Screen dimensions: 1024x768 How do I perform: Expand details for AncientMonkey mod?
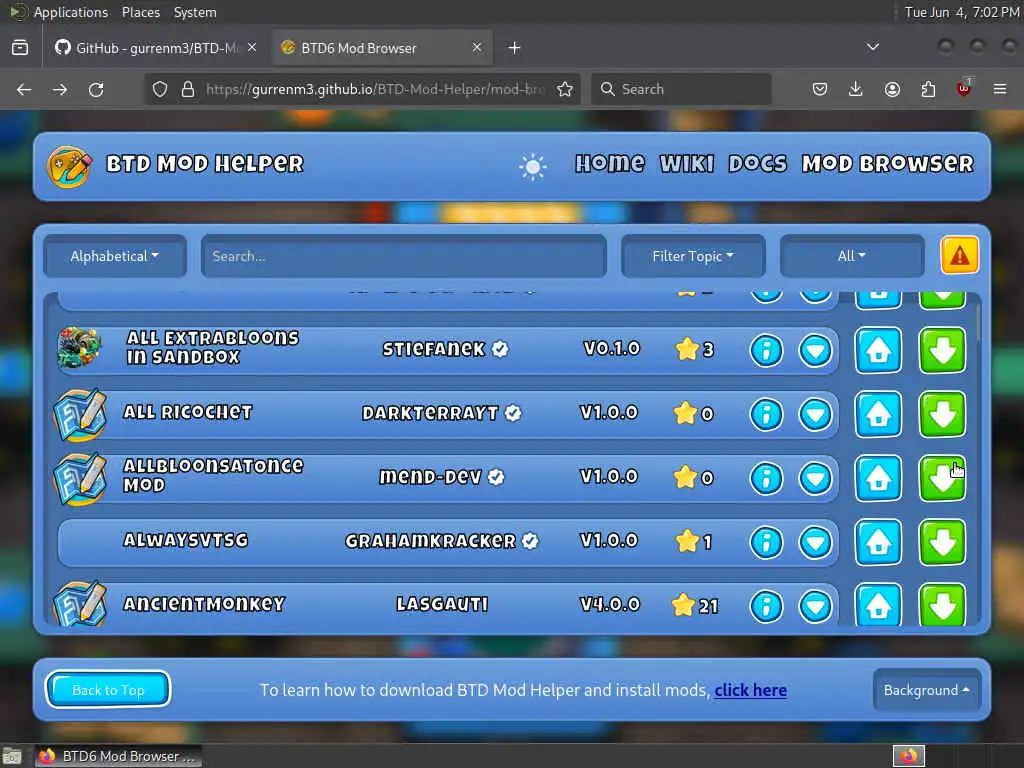[x=816, y=606]
